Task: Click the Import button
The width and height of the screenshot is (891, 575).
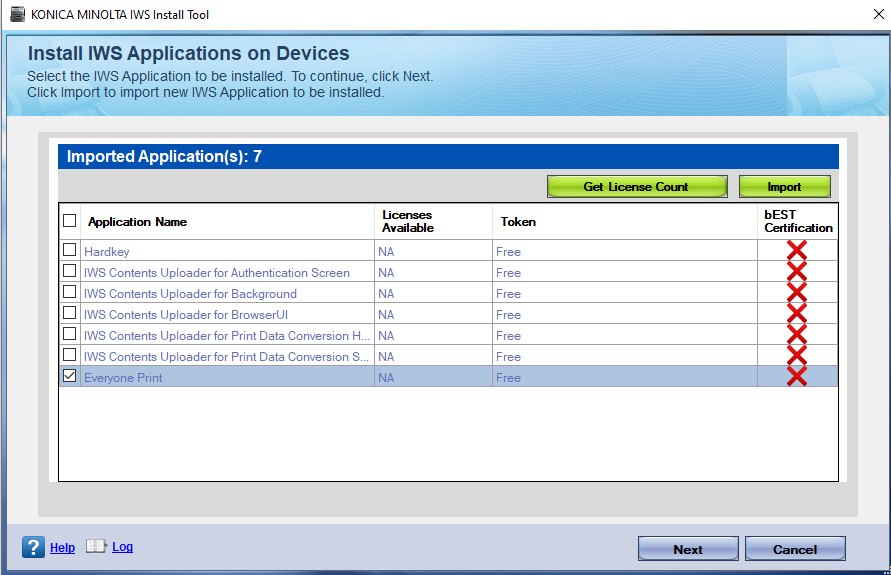Action: [784, 187]
